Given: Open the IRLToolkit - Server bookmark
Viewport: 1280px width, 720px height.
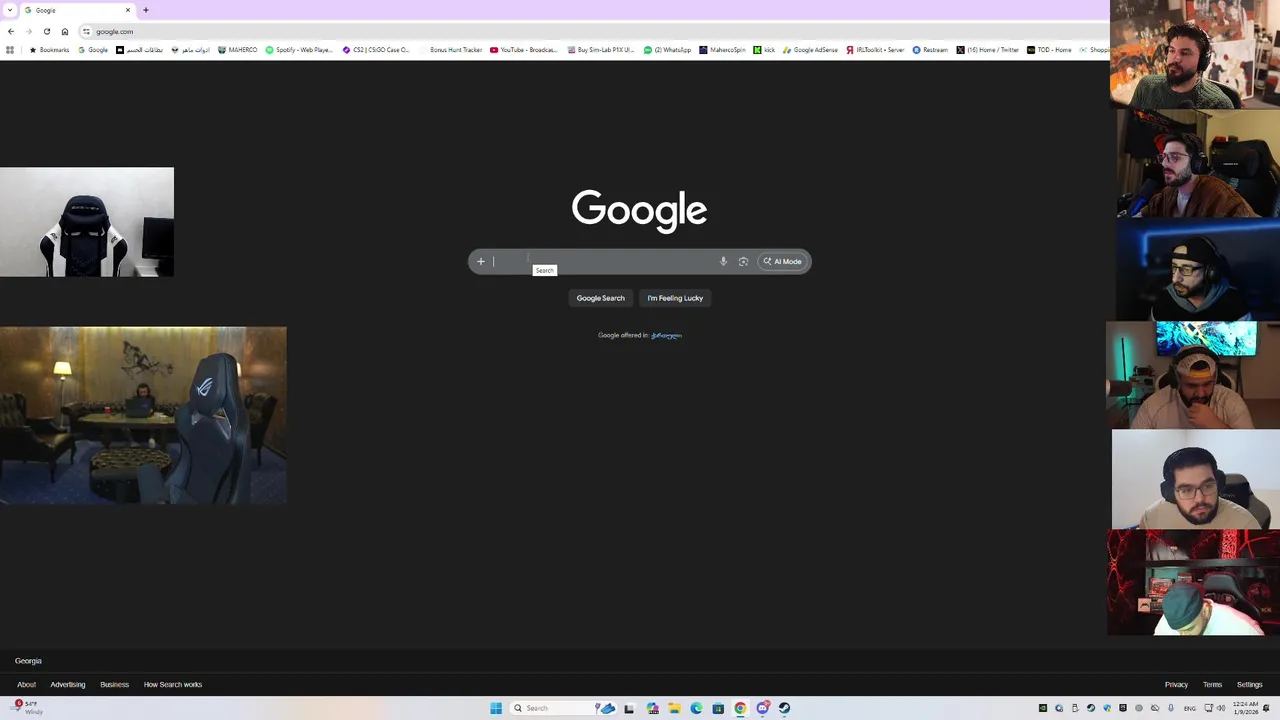Looking at the screenshot, I should 875,50.
